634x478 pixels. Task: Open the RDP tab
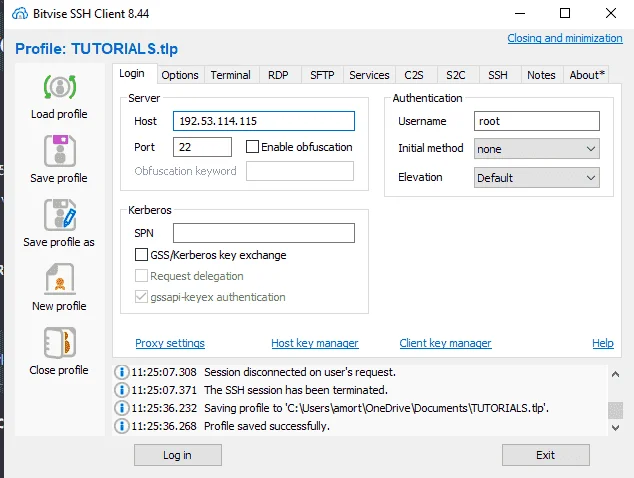(x=278, y=75)
